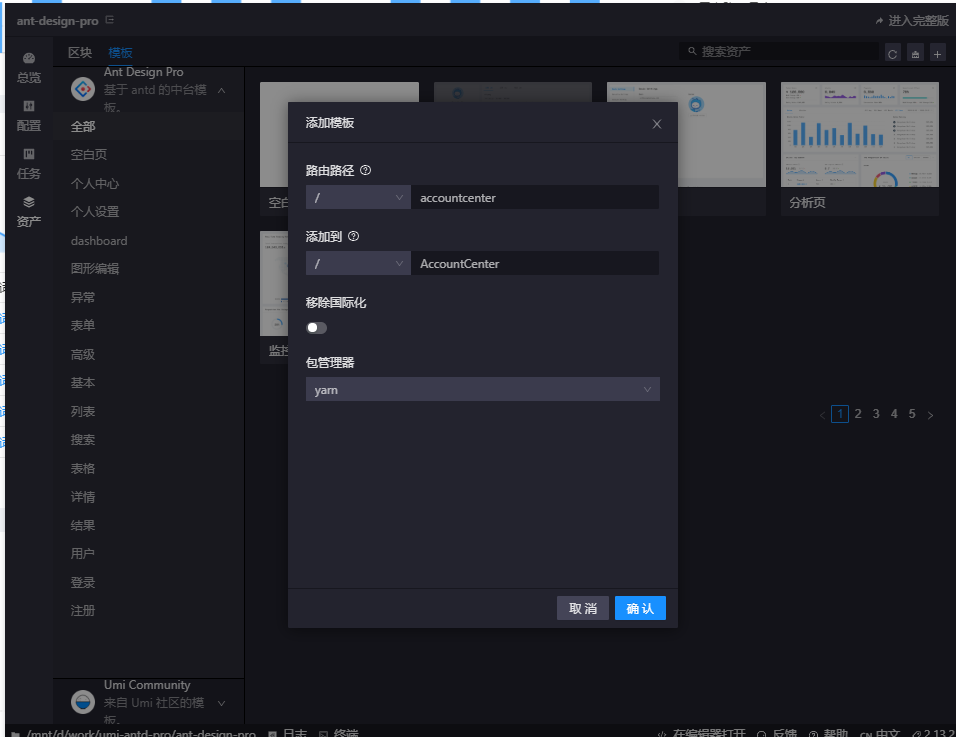The width and height of the screenshot is (956, 737).
Task: Select the 个人设置 category
Action: pyautogui.click(x=149, y=212)
